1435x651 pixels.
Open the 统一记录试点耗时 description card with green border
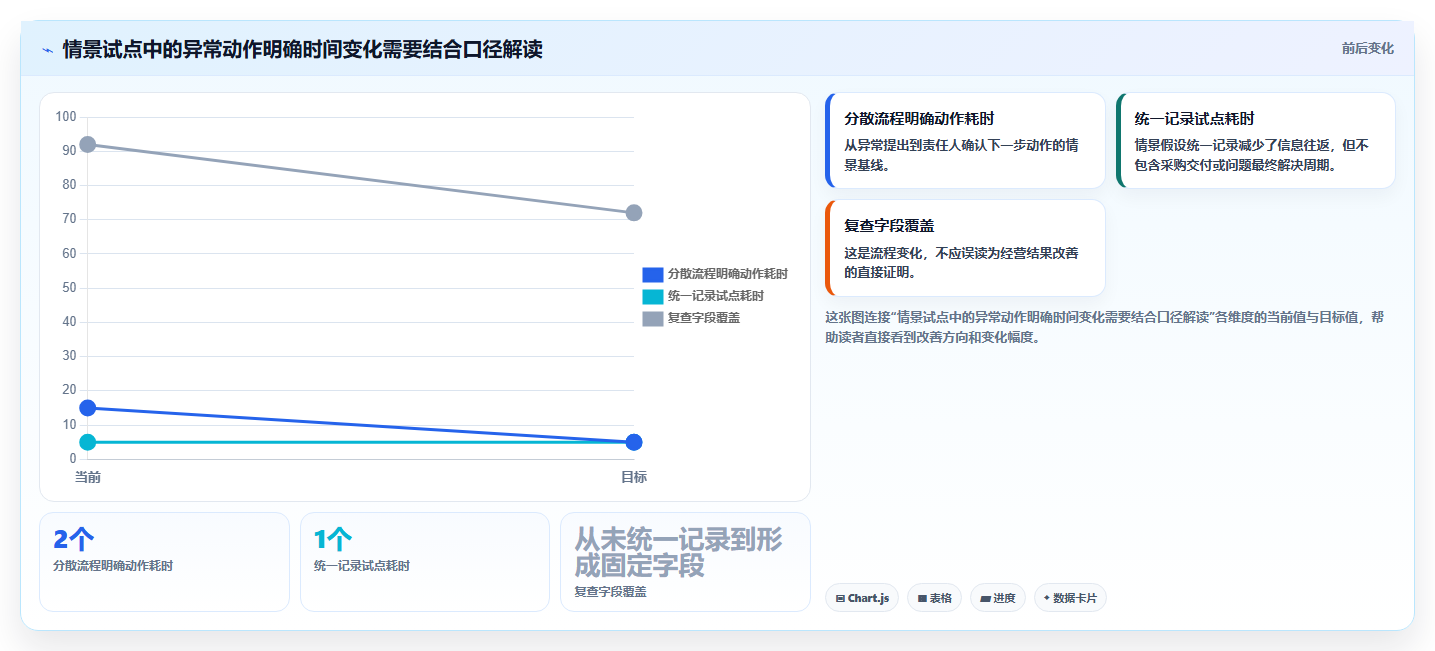click(x=1256, y=140)
